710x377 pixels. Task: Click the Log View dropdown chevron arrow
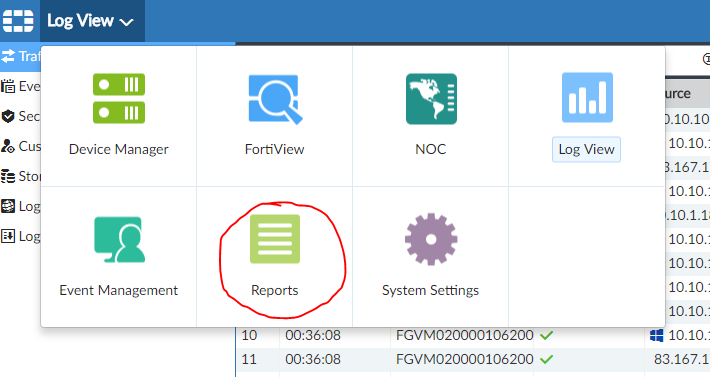tap(126, 22)
